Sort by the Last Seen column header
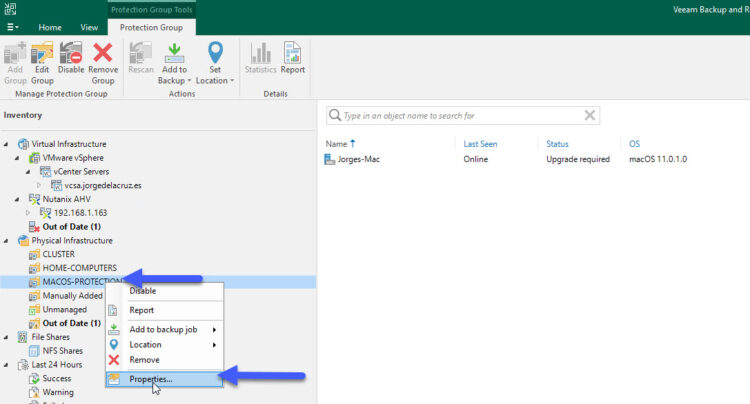This screenshot has height=404, width=750. 480,144
